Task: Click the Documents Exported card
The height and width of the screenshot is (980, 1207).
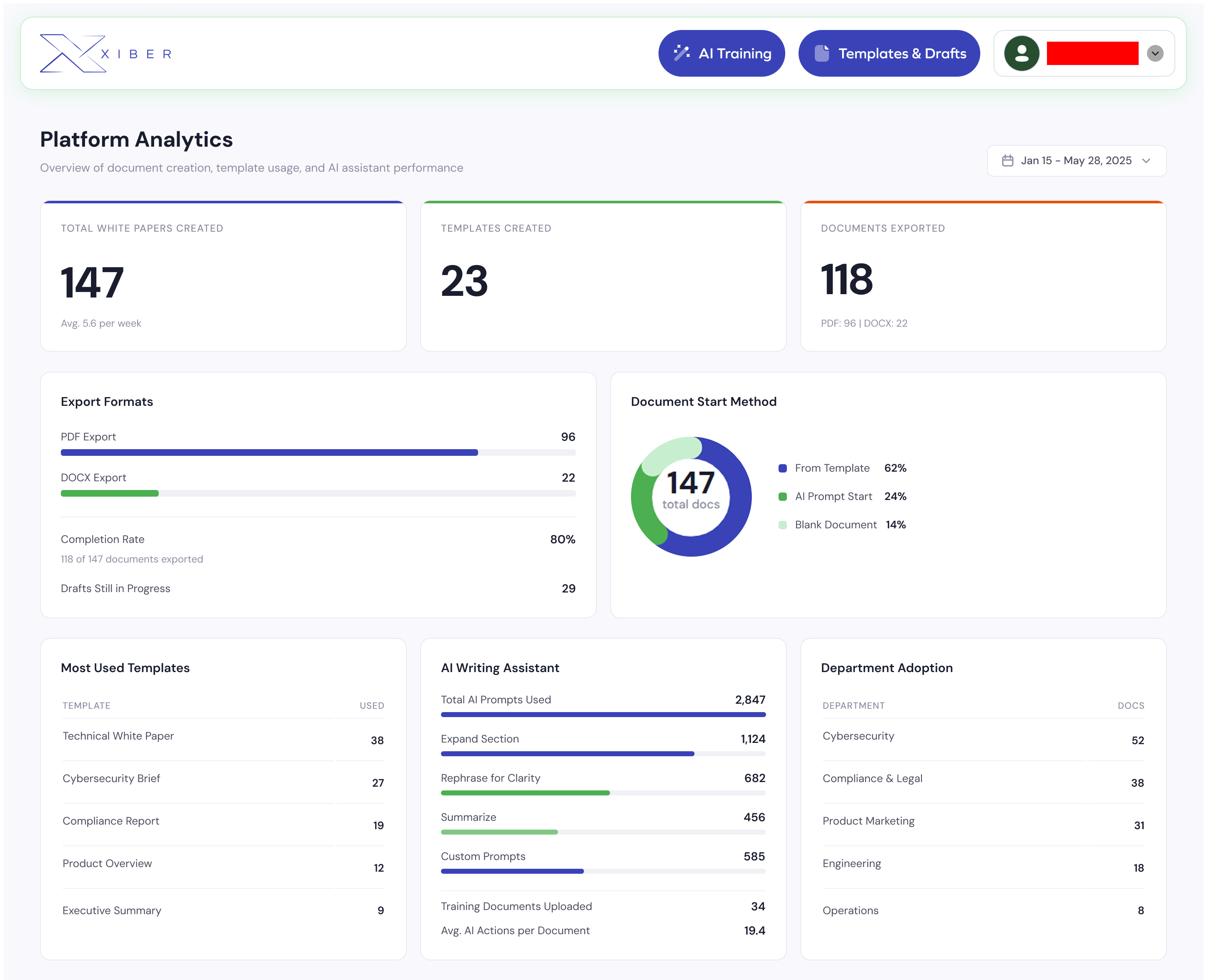Action: 983,276
